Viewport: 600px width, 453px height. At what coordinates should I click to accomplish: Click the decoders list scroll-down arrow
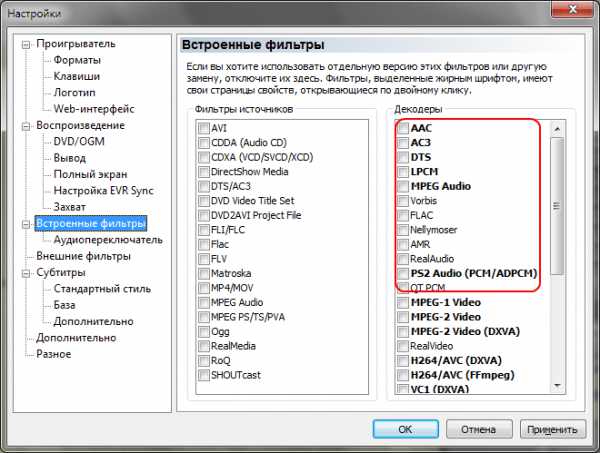(557, 385)
